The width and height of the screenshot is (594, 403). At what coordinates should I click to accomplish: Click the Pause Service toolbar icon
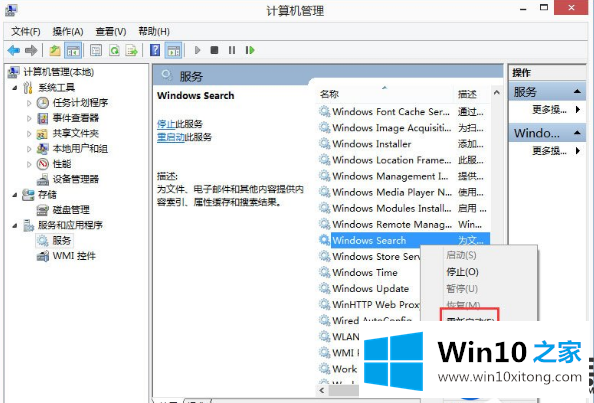click(x=232, y=50)
